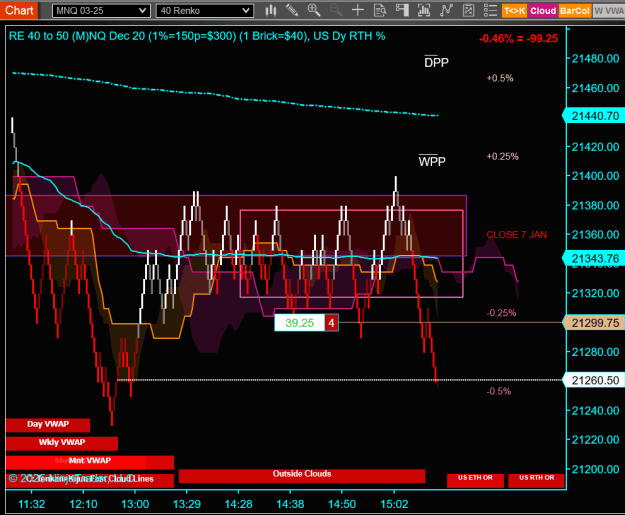
Task: Click the Outside Clouds red bar
Action: tap(302, 475)
